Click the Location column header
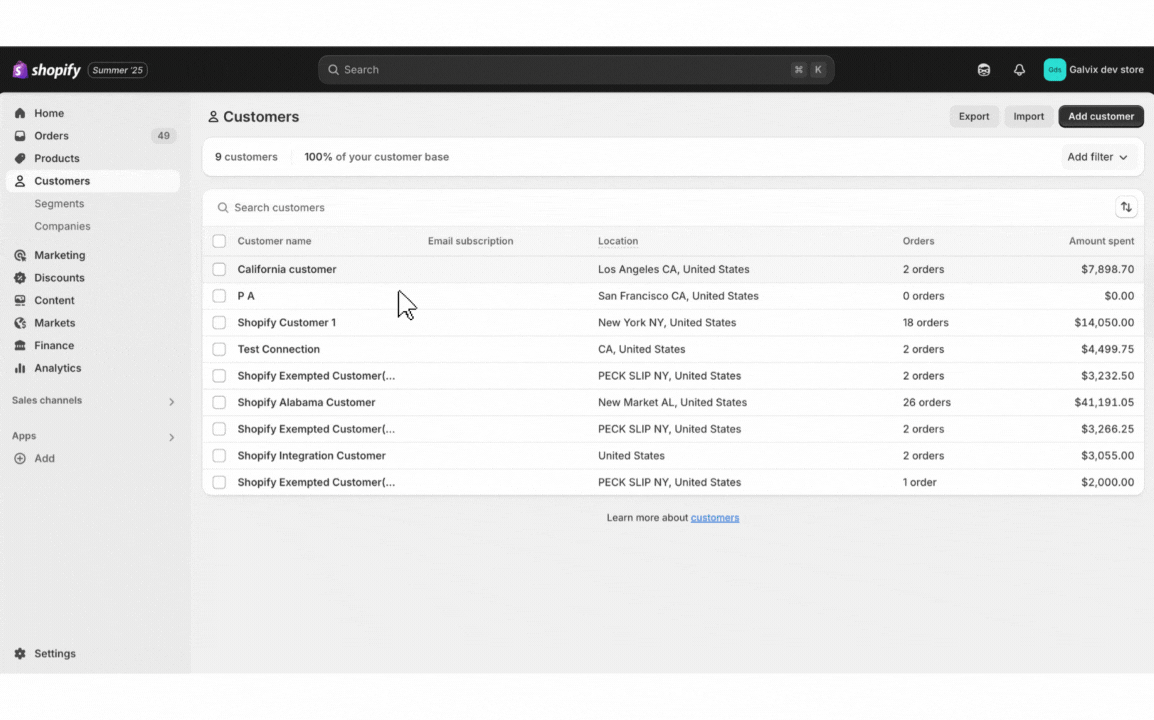This screenshot has width=1154, height=720. 617,241
